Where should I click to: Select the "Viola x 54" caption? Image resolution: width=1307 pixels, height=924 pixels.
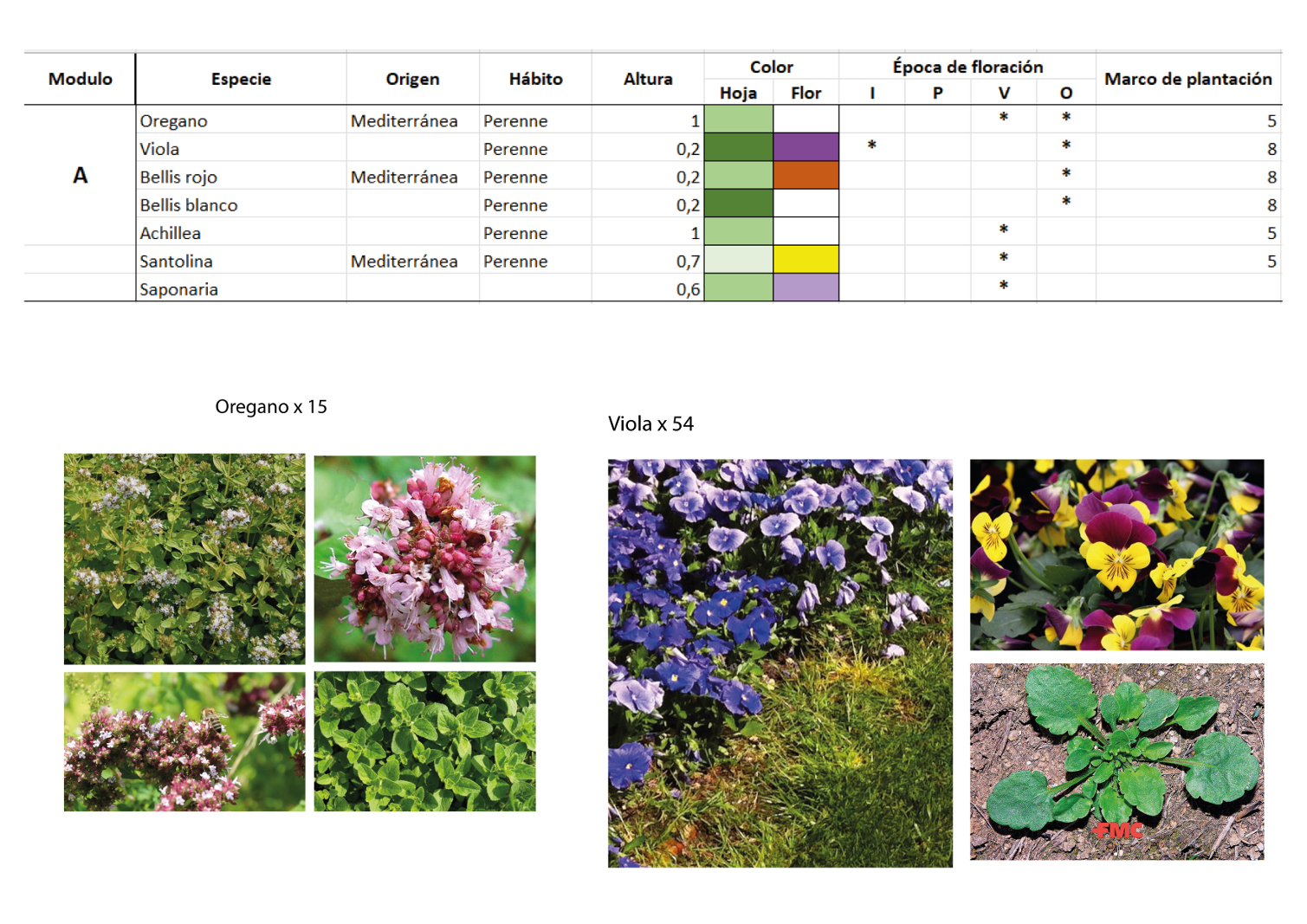point(650,423)
